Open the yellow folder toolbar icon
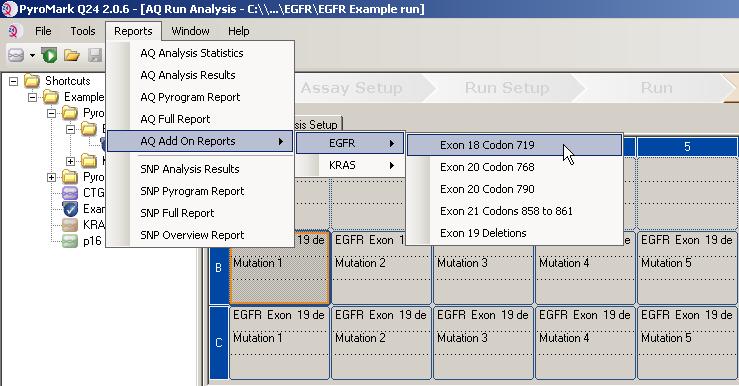This screenshot has height=386, width=739. point(72,56)
